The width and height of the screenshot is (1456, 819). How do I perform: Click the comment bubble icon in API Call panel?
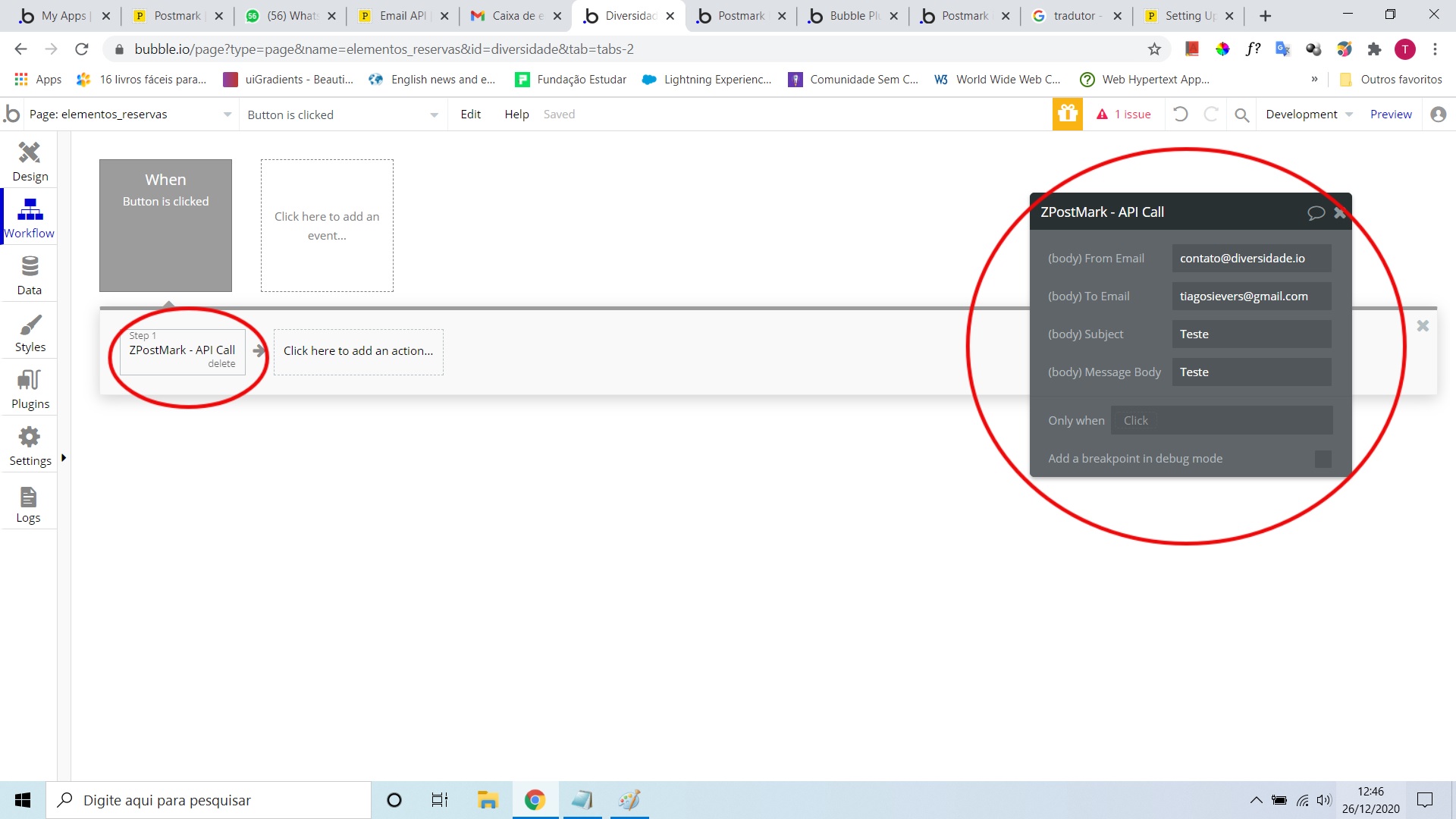point(1316,213)
